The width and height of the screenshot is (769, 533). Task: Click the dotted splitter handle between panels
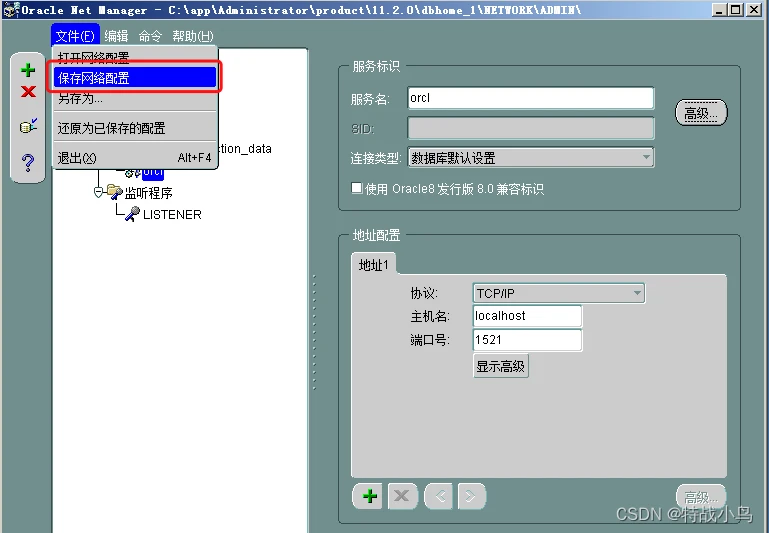[314, 332]
